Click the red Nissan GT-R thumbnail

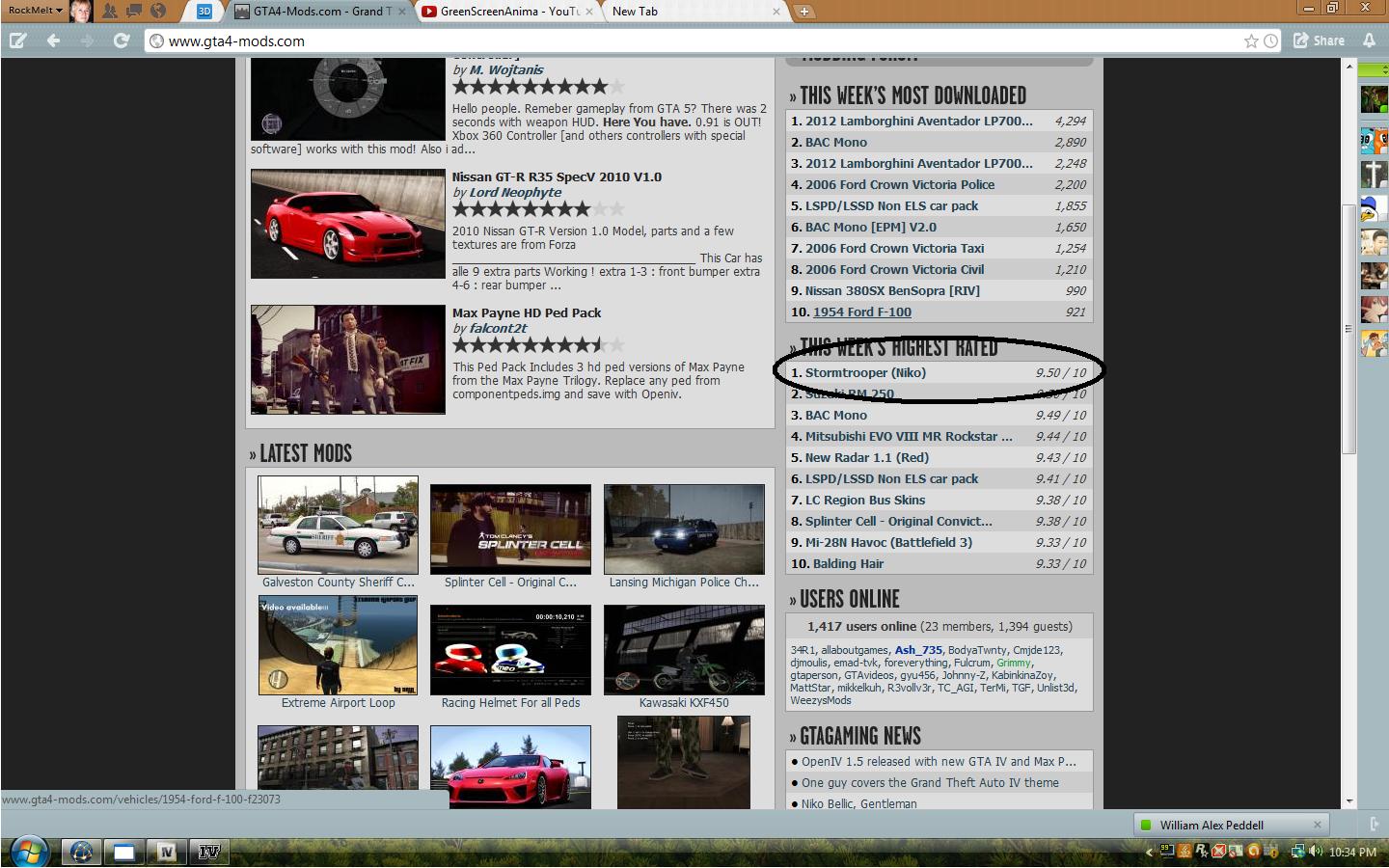click(x=347, y=224)
